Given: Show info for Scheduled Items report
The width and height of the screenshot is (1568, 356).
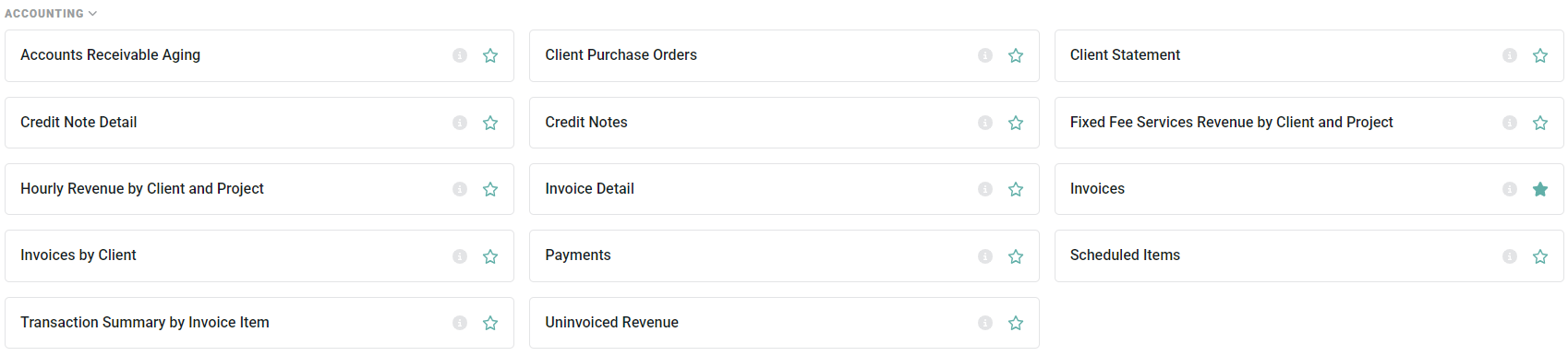Looking at the screenshot, I should (1510, 256).
